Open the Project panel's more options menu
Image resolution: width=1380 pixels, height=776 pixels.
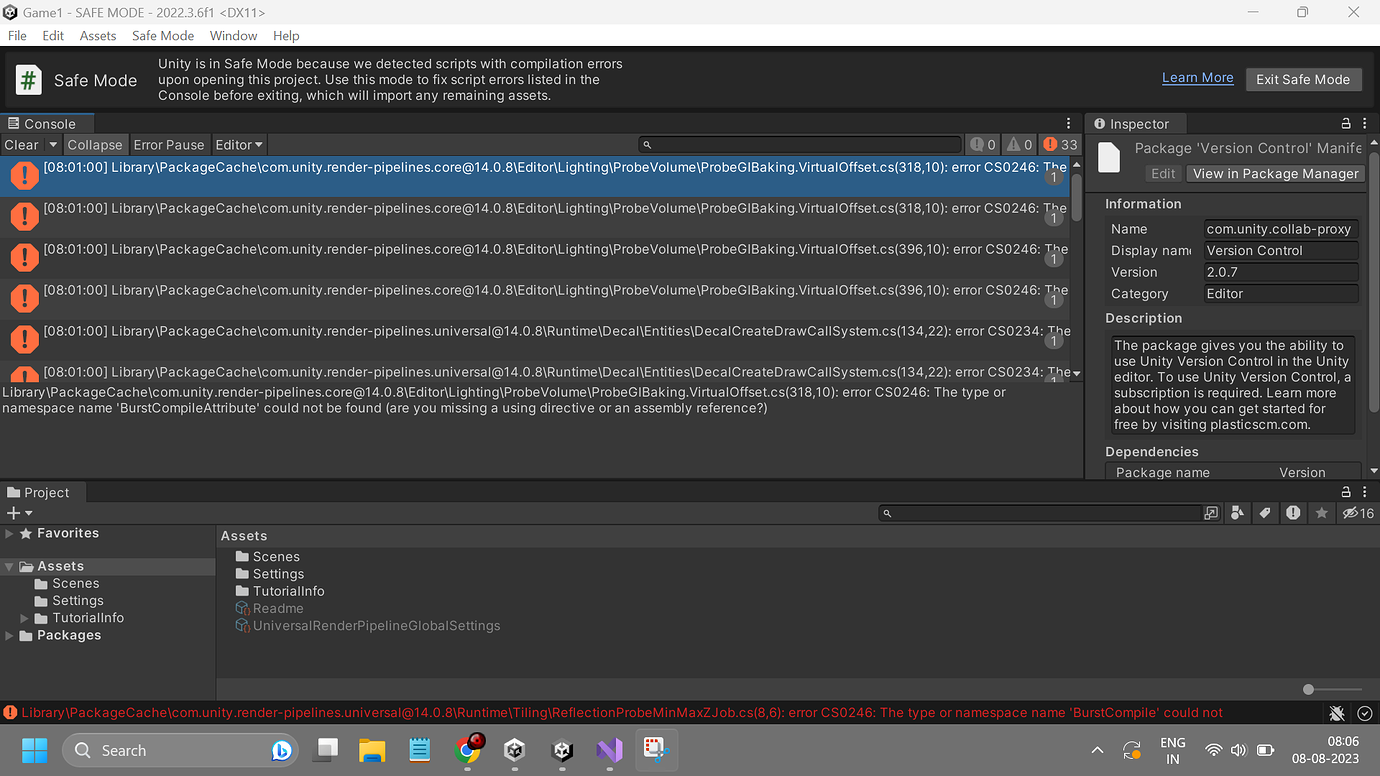point(1364,491)
